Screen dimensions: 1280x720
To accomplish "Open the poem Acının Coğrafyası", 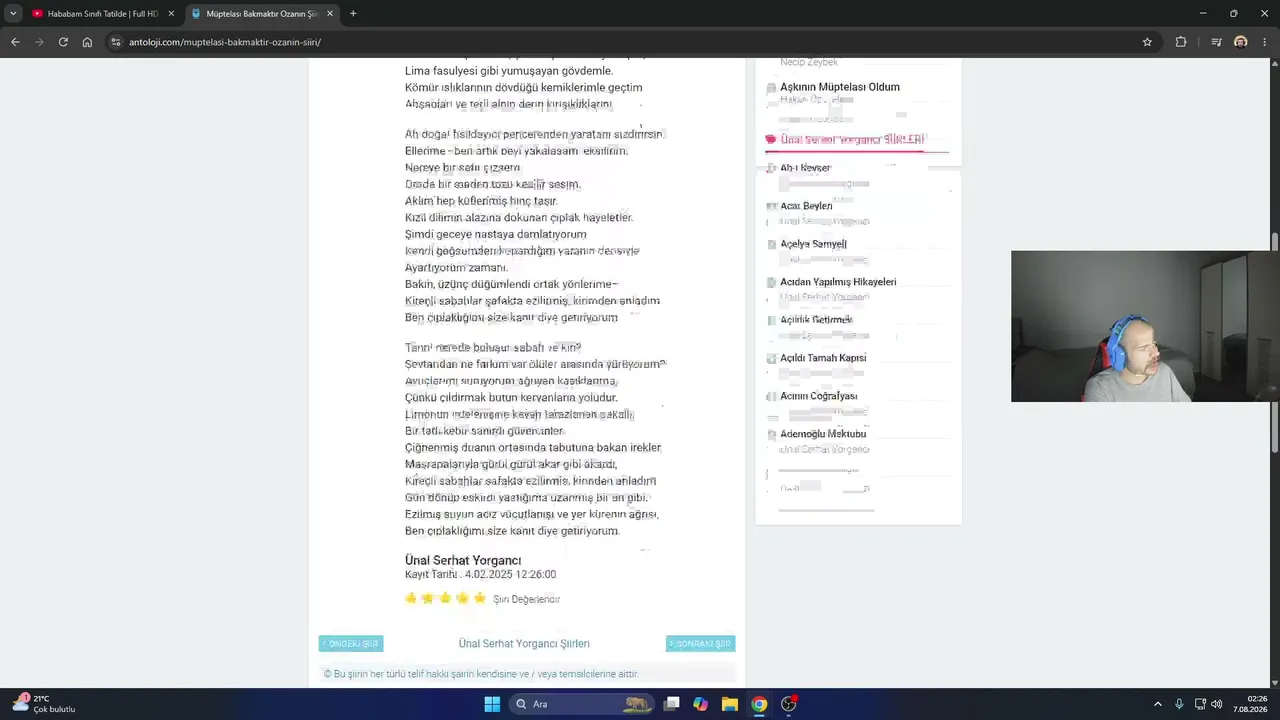I will 819,396.
